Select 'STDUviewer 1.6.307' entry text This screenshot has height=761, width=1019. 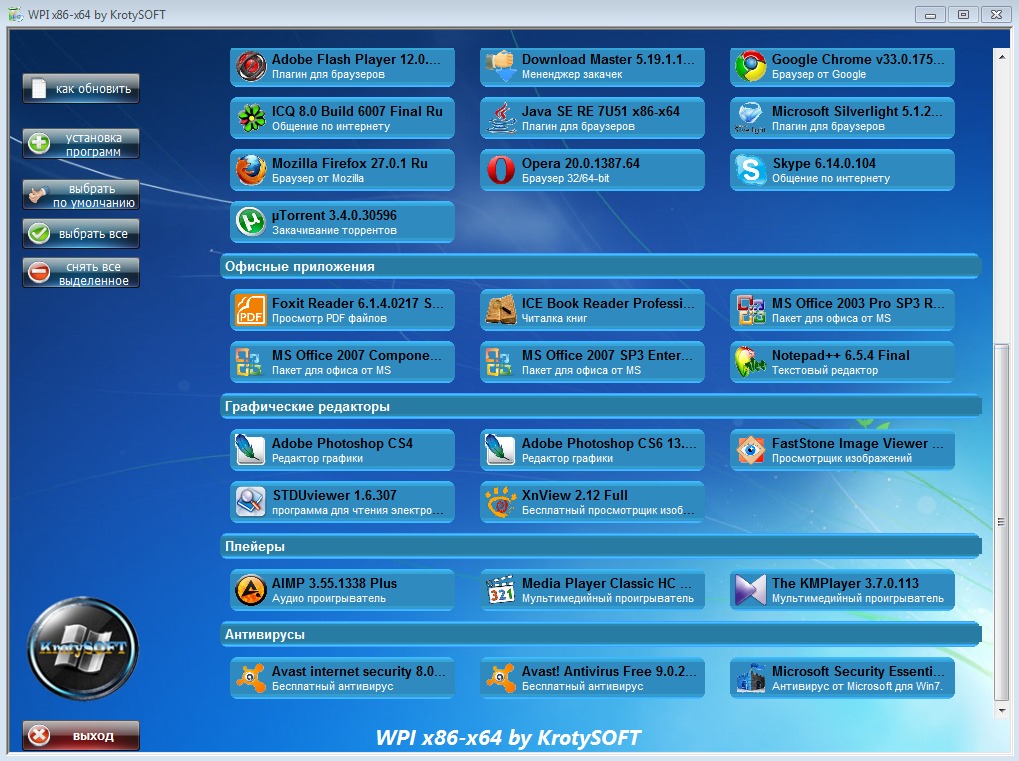pyautogui.click(x=334, y=495)
